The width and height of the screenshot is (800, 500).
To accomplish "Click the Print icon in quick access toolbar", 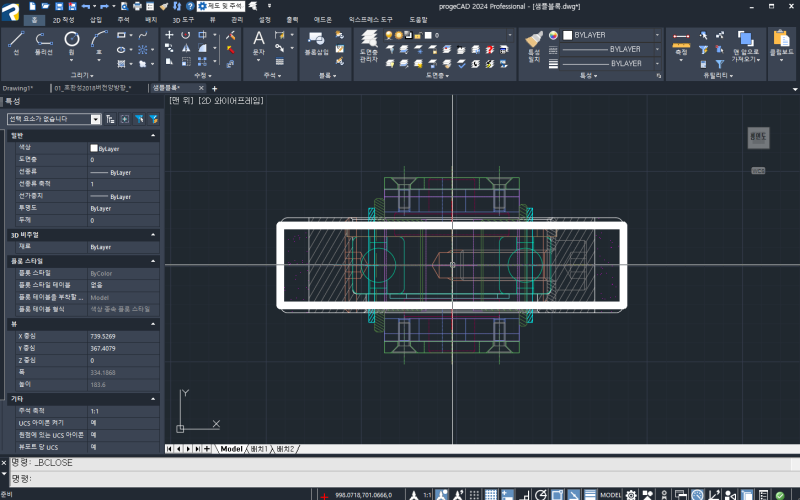I will click(137, 6).
